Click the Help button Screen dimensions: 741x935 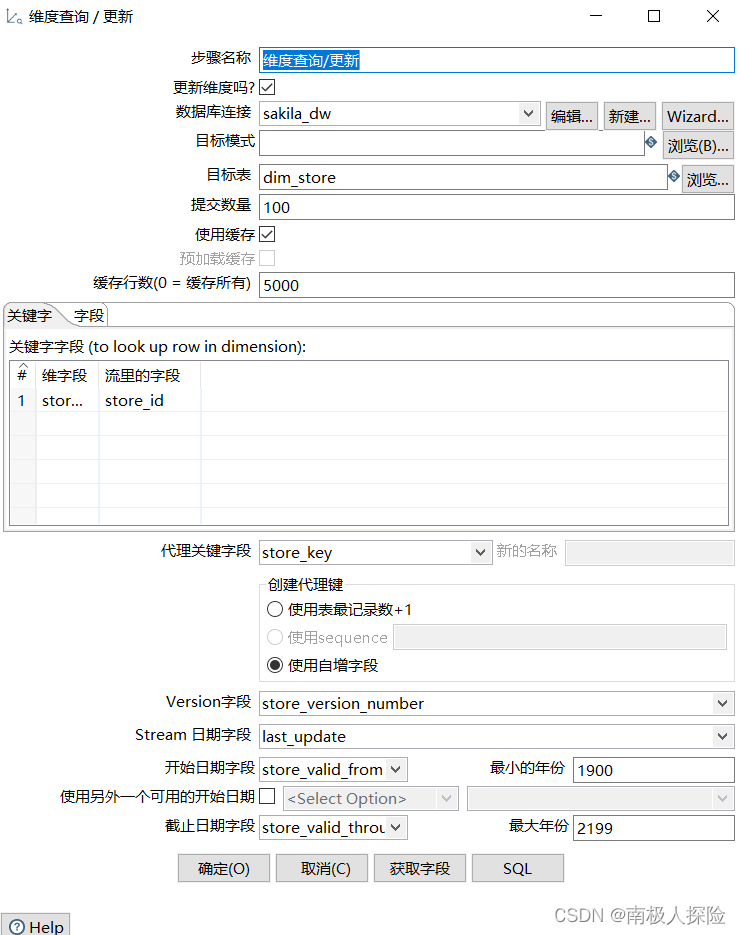35,925
